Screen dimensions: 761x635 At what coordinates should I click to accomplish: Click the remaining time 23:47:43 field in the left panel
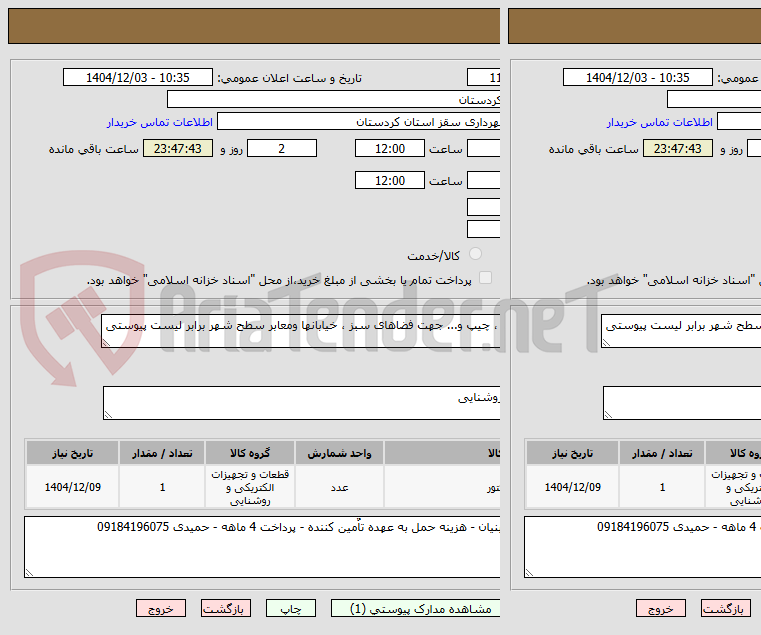pyautogui.click(x=178, y=148)
